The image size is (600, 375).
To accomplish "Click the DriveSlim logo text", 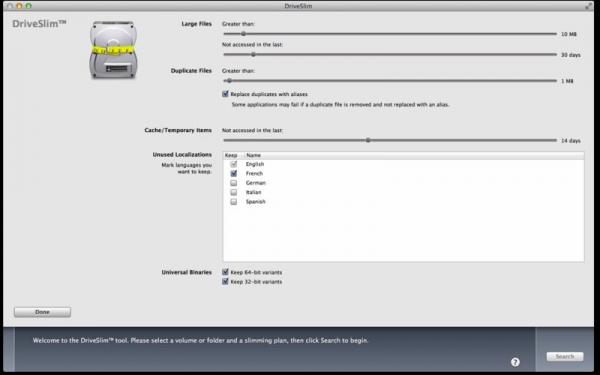I will pos(39,24).
